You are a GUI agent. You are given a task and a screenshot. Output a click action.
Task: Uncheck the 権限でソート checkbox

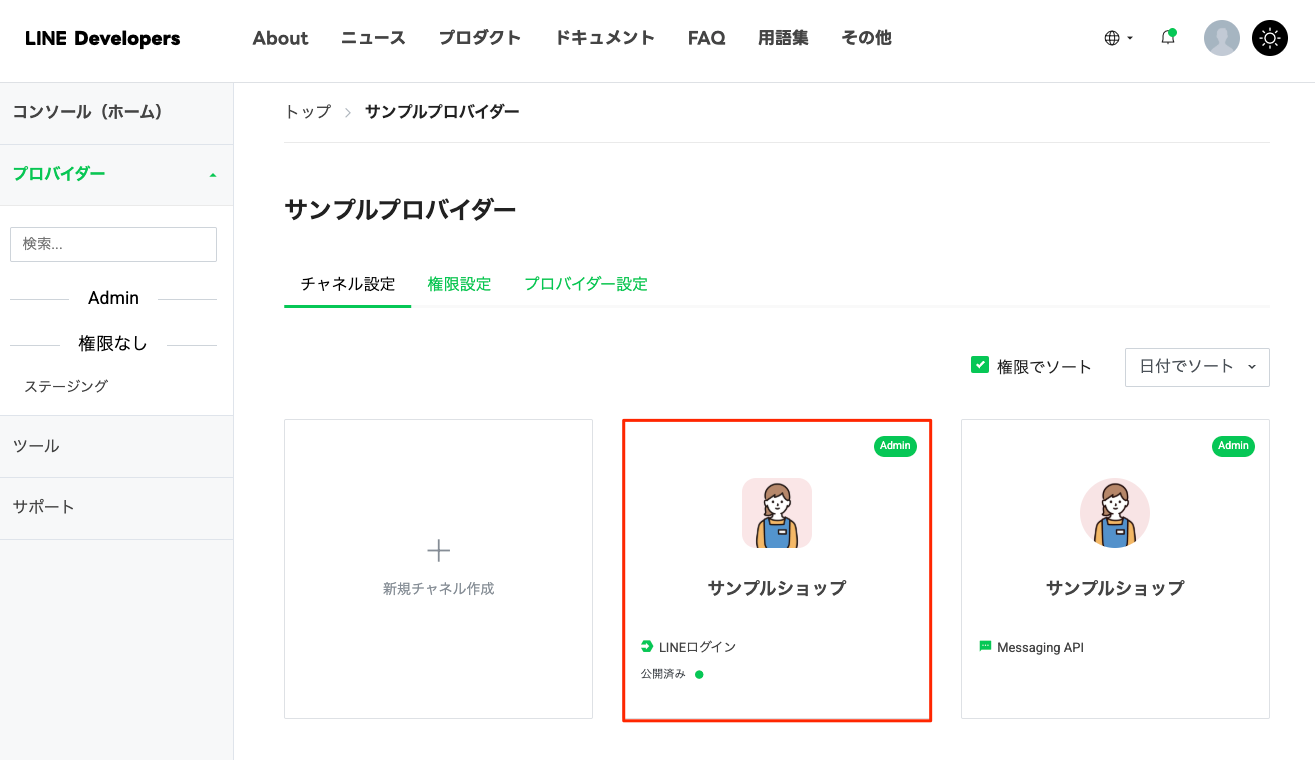click(980, 365)
